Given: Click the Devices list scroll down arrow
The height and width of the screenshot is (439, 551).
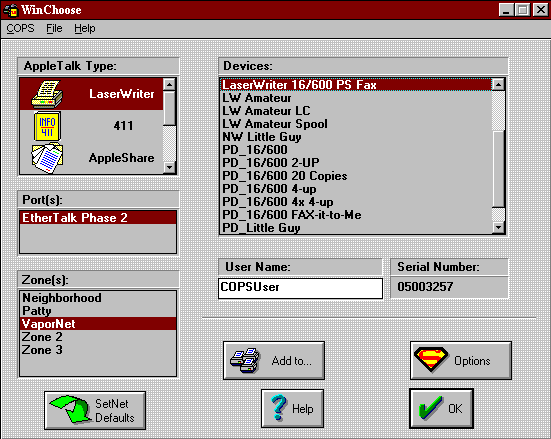Looking at the screenshot, I should pos(499,227).
